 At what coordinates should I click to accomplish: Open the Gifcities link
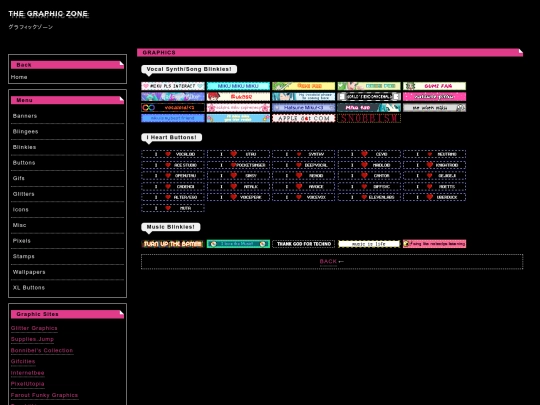coord(23,362)
